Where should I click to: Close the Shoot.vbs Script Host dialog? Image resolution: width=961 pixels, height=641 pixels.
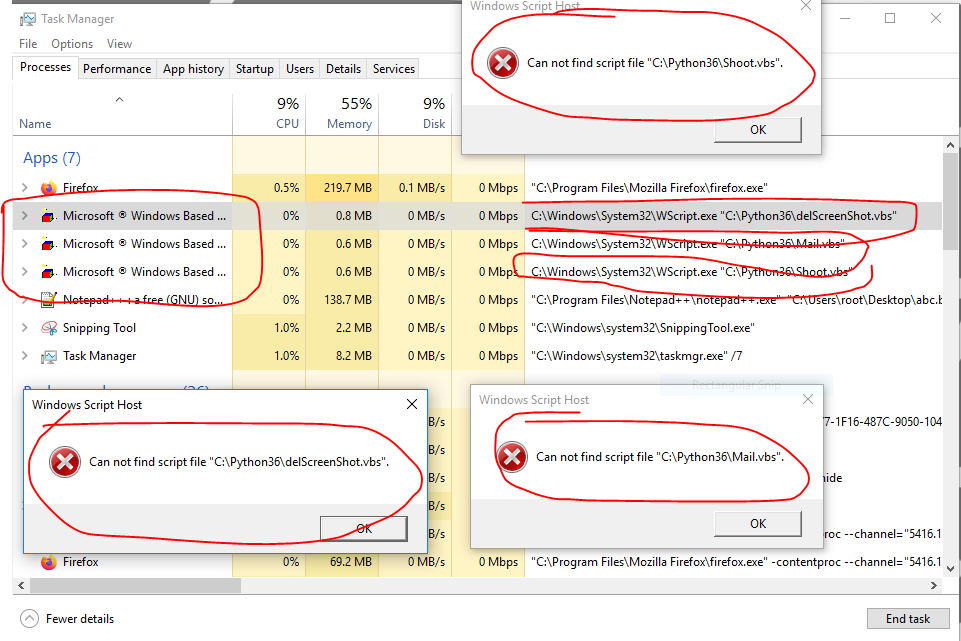[806, 6]
